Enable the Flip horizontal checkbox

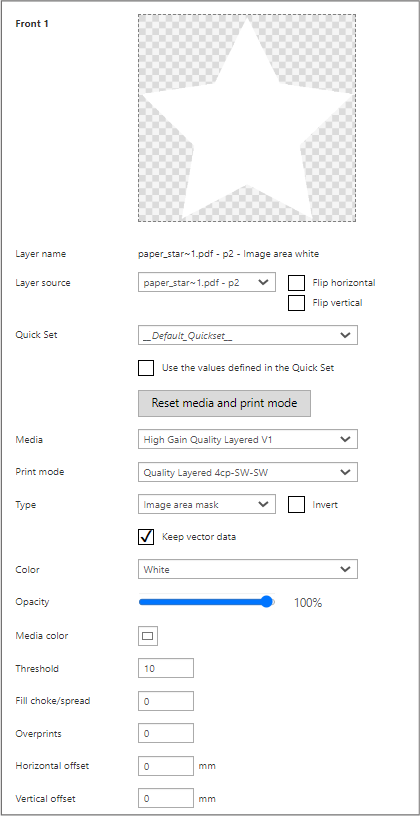click(296, 283)
